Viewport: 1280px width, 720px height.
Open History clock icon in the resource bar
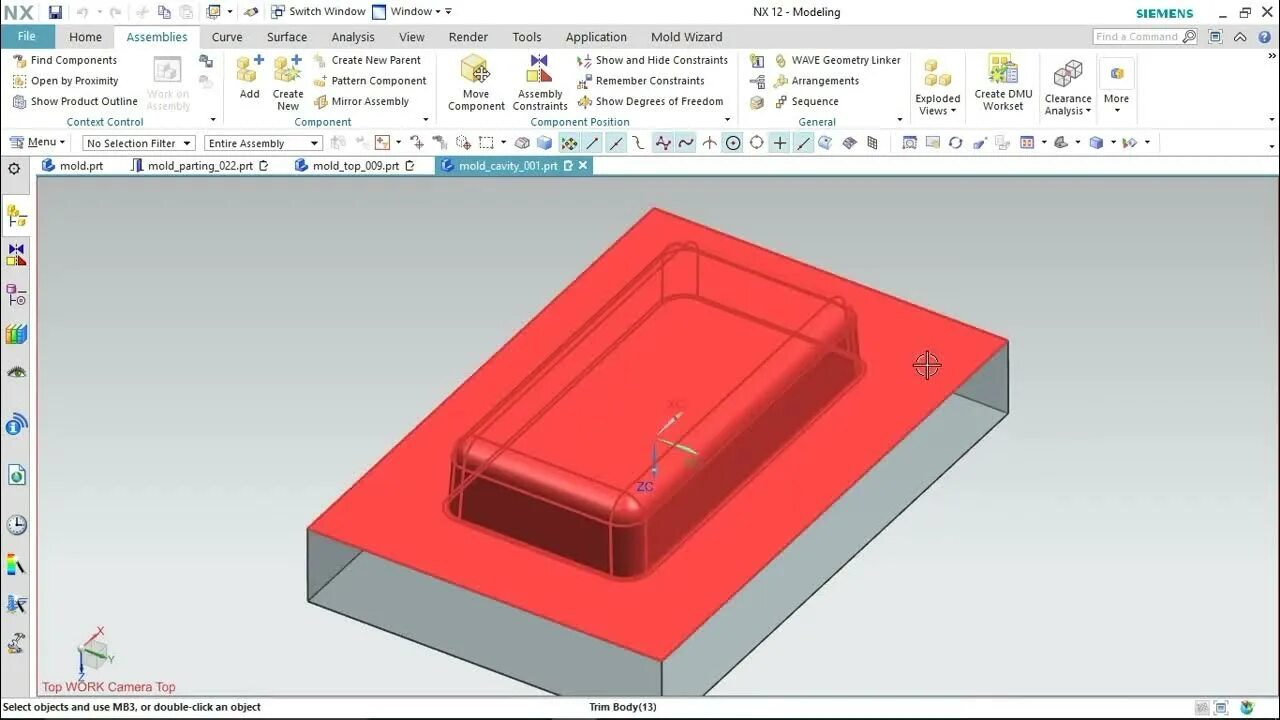[16, 525]
